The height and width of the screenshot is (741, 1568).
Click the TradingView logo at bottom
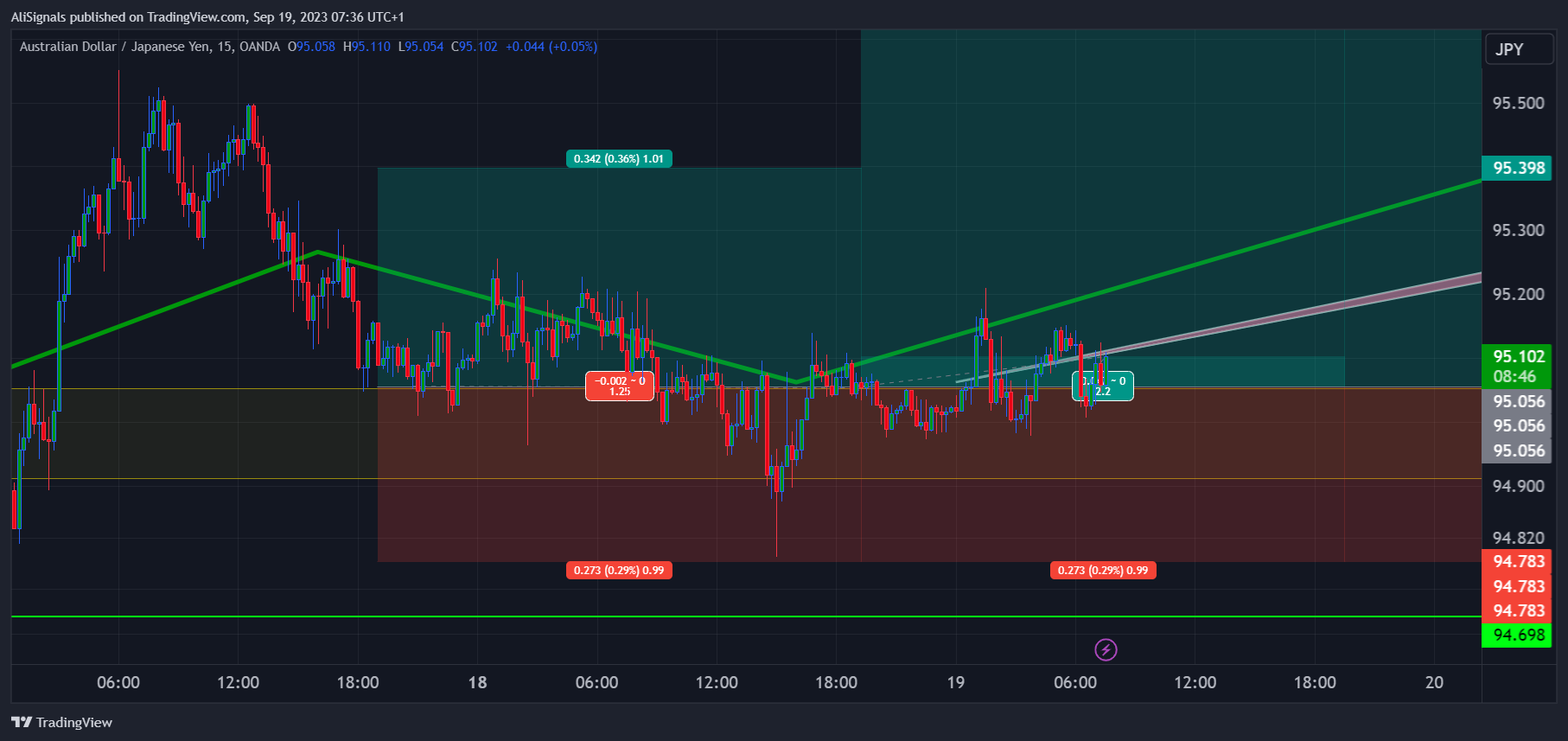click(61, 722)
